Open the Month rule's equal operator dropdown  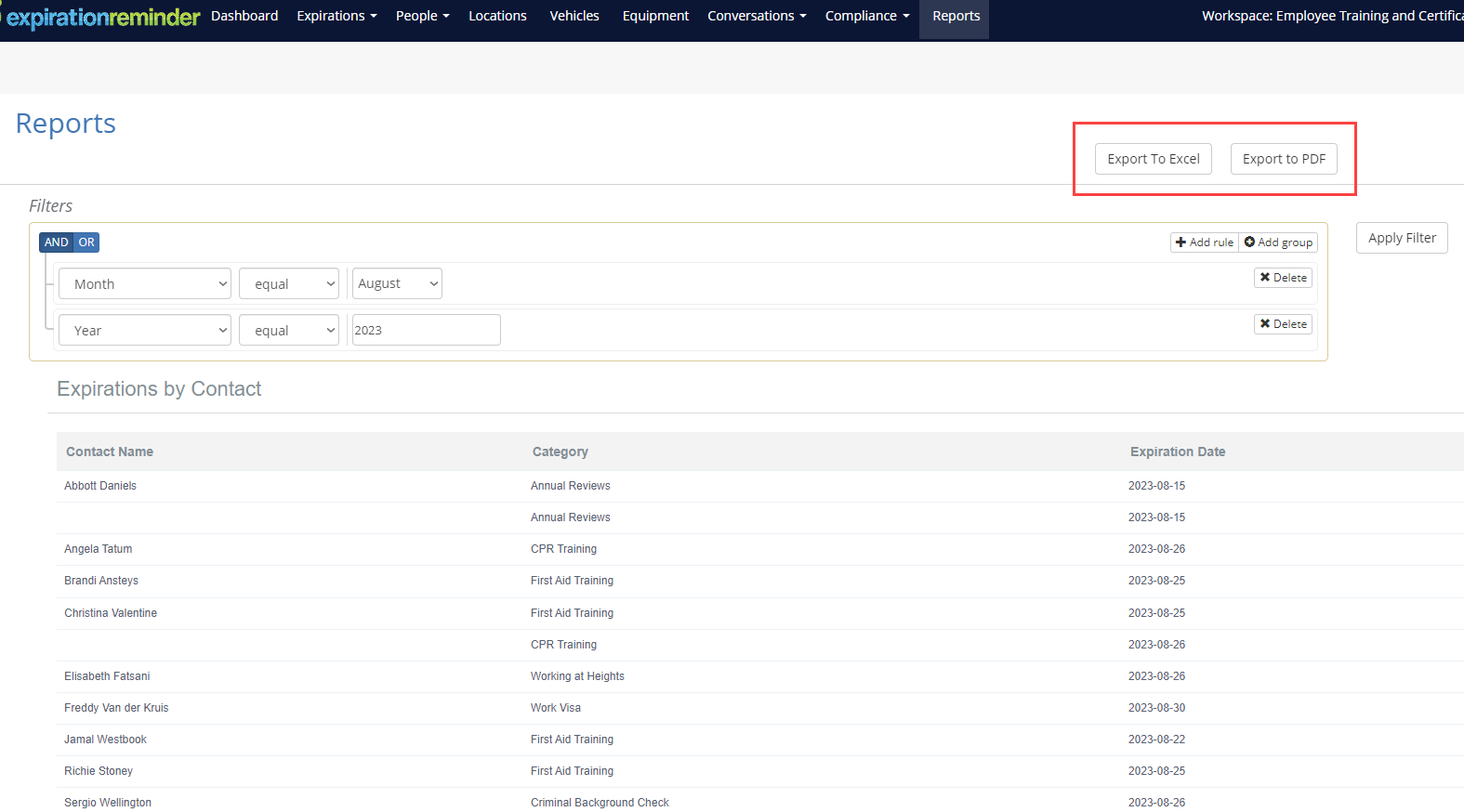[289, 283]
